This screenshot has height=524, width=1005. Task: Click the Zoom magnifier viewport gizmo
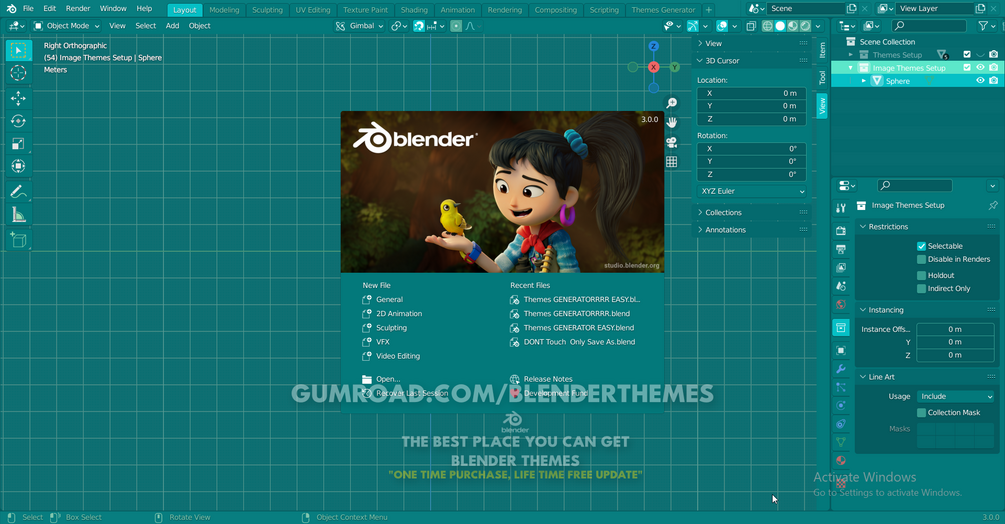tap(671, 103)
